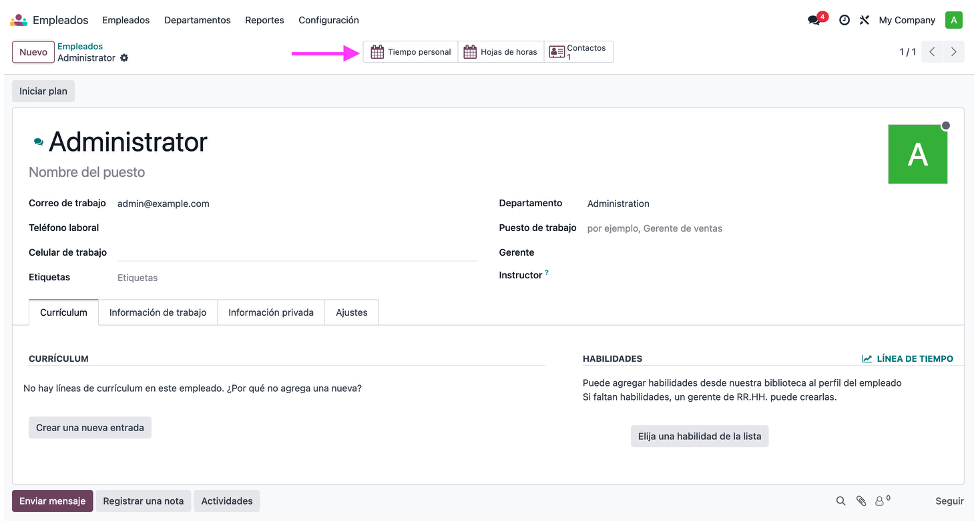Open Tiempo personal smart button
Image resolution: width=975 pixels, height=521 pixels.
411,52
